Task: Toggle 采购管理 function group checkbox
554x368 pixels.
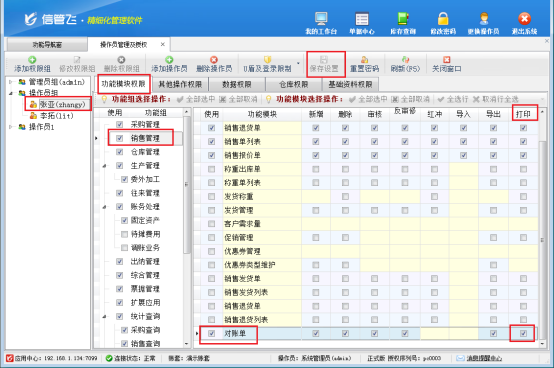Action: pos(119,124)
